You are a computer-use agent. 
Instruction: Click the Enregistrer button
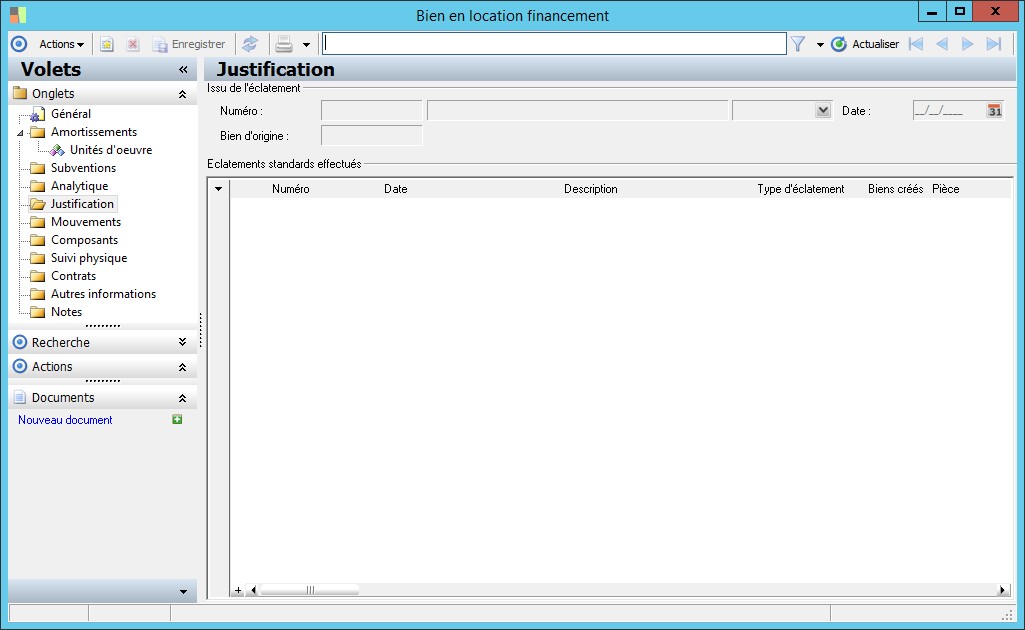click(x=189, y=44)
